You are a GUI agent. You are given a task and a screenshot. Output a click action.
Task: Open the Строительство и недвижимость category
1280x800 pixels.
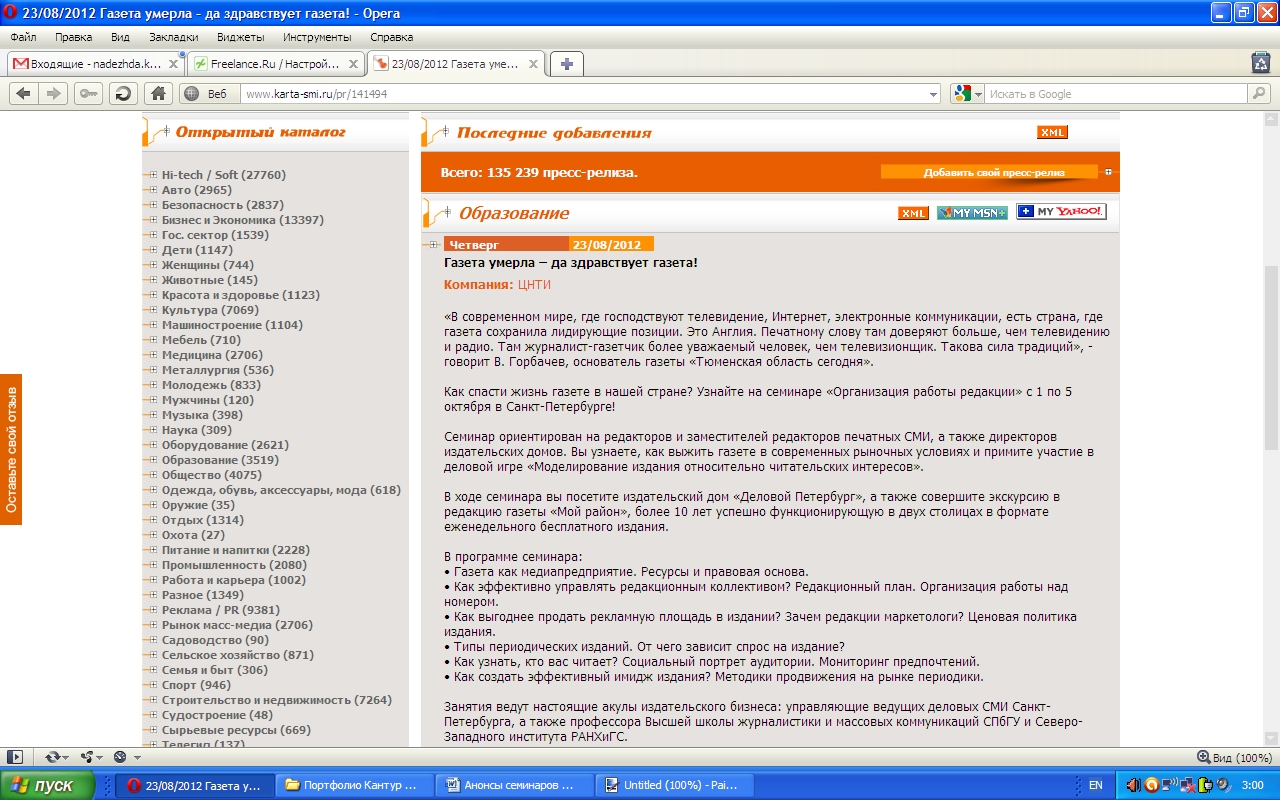pyautogui.click(x=277, y=700)
